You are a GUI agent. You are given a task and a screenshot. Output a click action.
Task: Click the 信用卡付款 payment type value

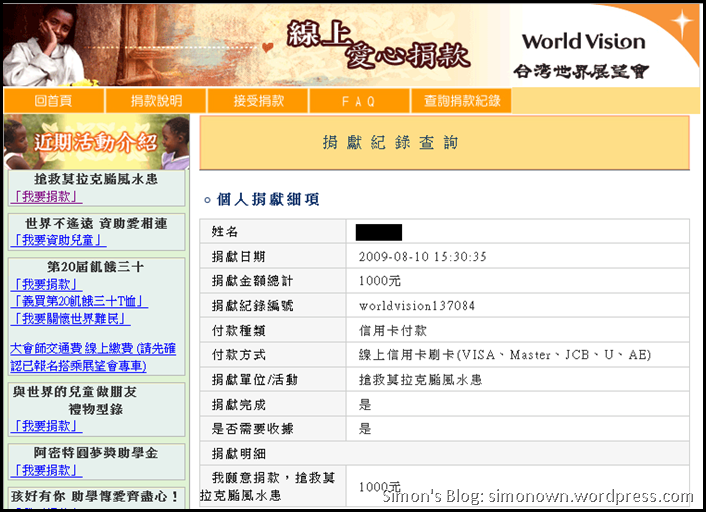pos(393,331)
